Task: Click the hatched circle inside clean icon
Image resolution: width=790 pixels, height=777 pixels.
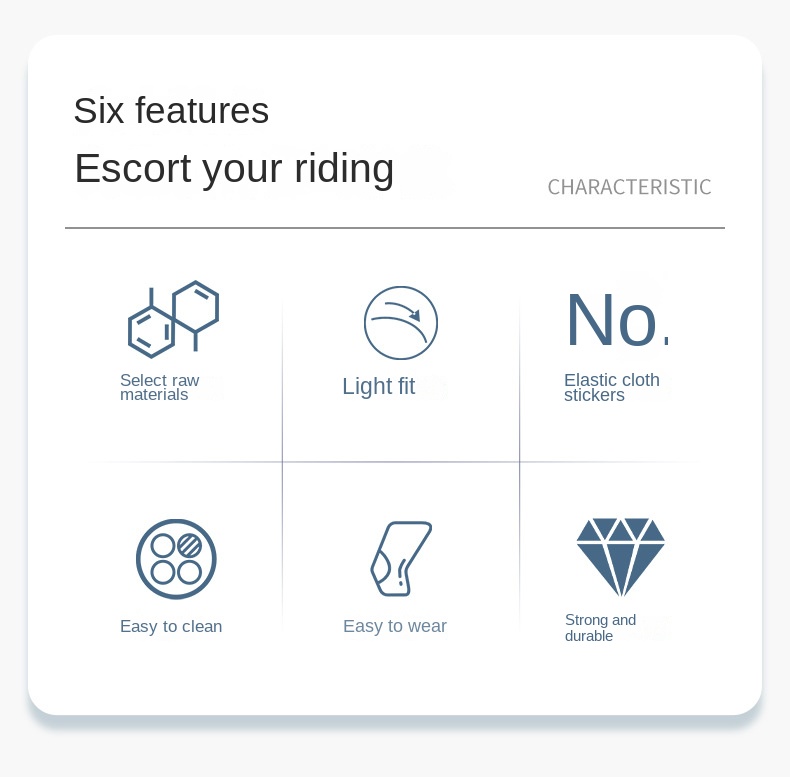Action: [x=190, y=545]
